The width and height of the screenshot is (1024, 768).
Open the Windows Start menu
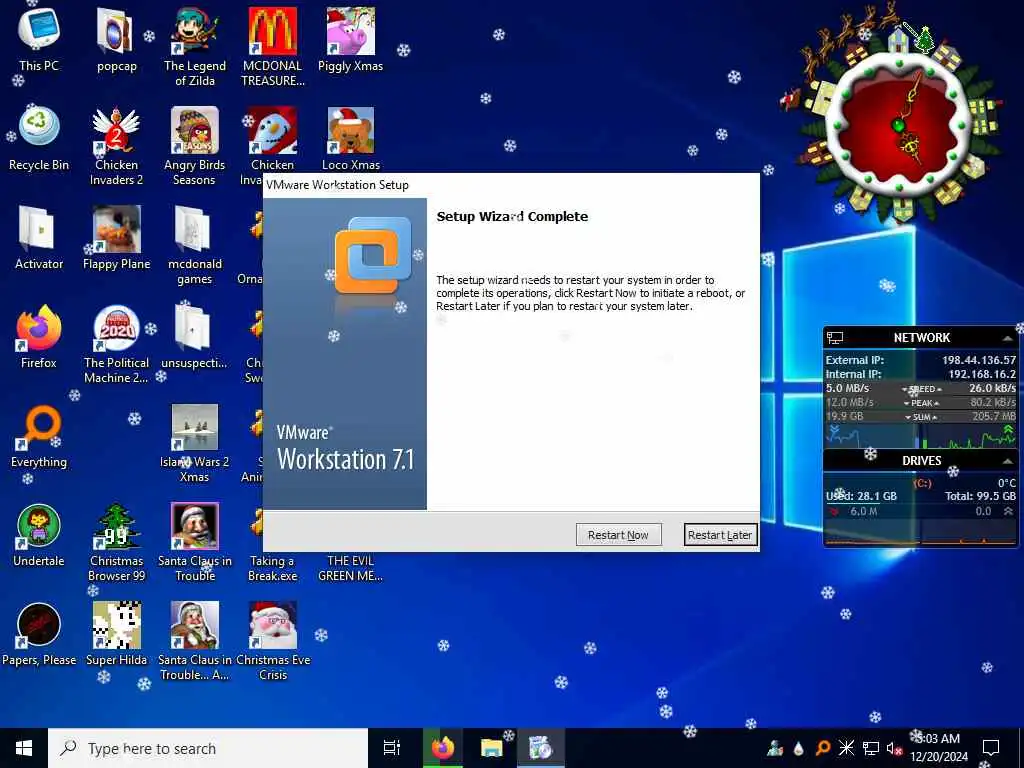[24, 748]
